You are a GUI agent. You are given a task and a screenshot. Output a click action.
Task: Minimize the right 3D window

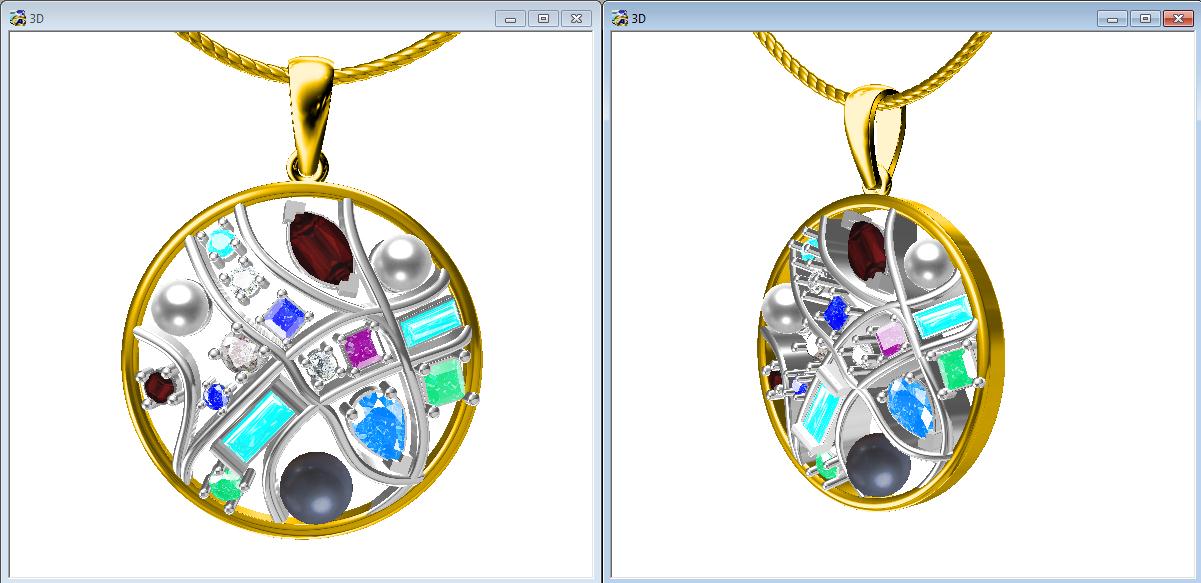click(1113, 18)
